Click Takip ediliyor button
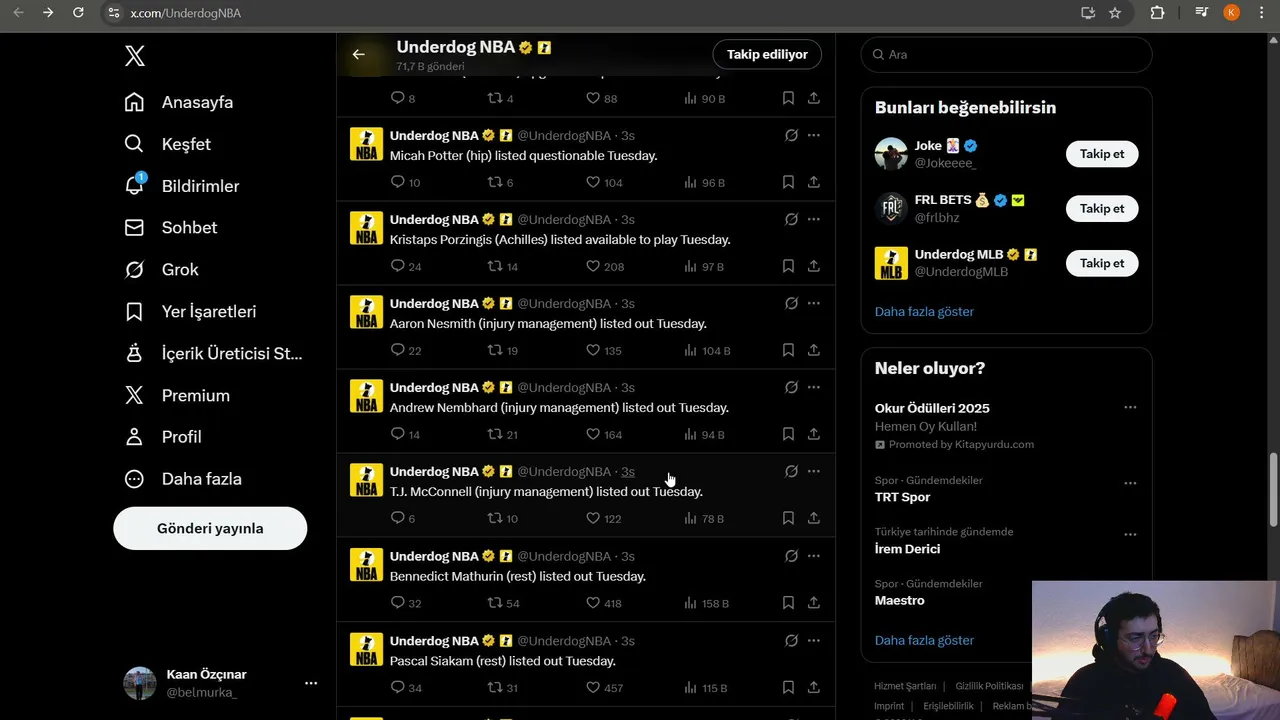 [767, 54]
